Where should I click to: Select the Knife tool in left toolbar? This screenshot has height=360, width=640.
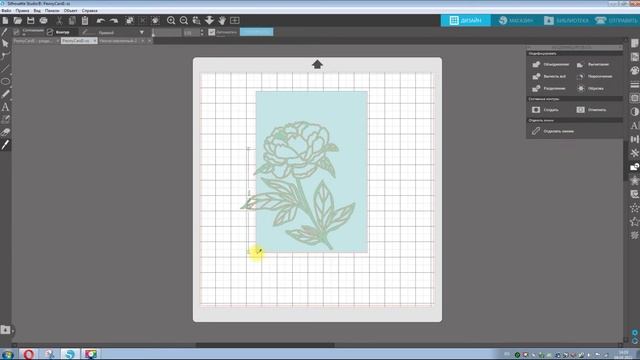[x=5, y=145]
